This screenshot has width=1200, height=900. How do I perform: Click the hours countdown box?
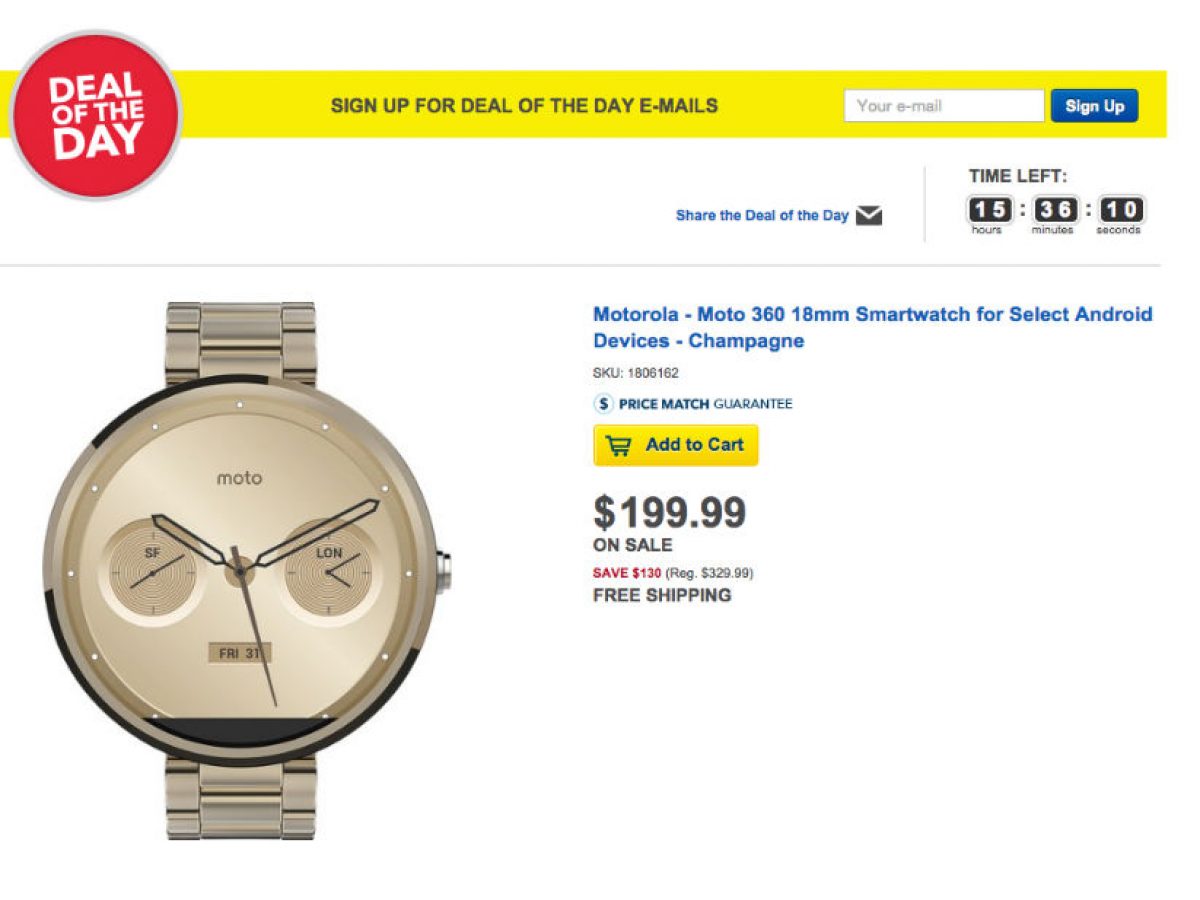tap(988, 211)
